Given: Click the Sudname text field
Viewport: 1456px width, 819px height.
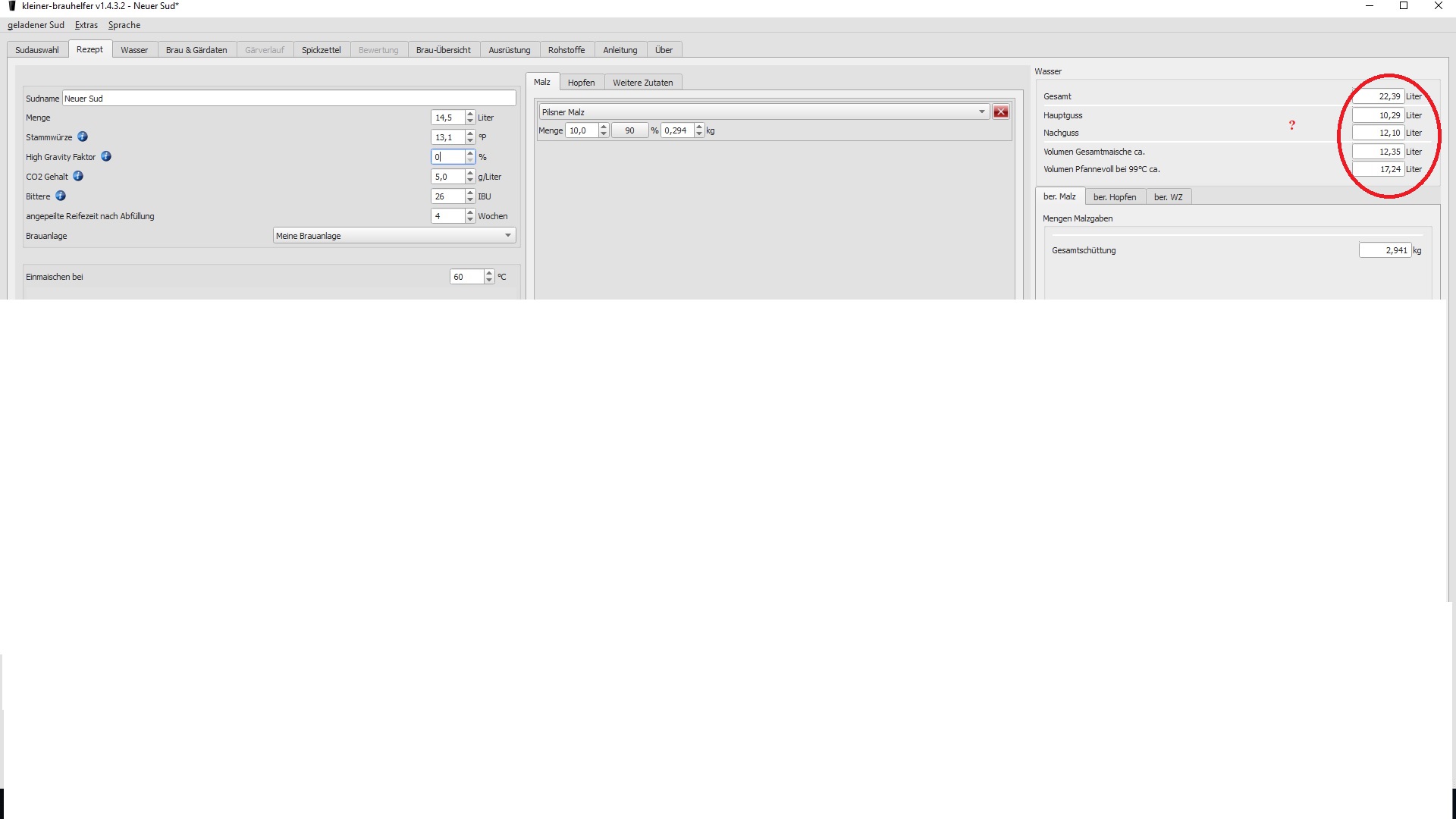Looking at the screenshot, I should pos(288,99).
